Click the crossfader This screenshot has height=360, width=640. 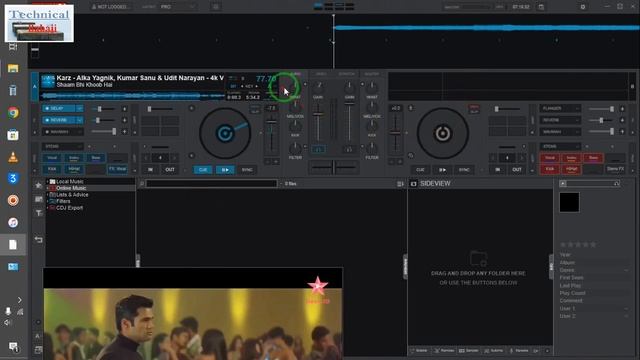click(334, 167)
